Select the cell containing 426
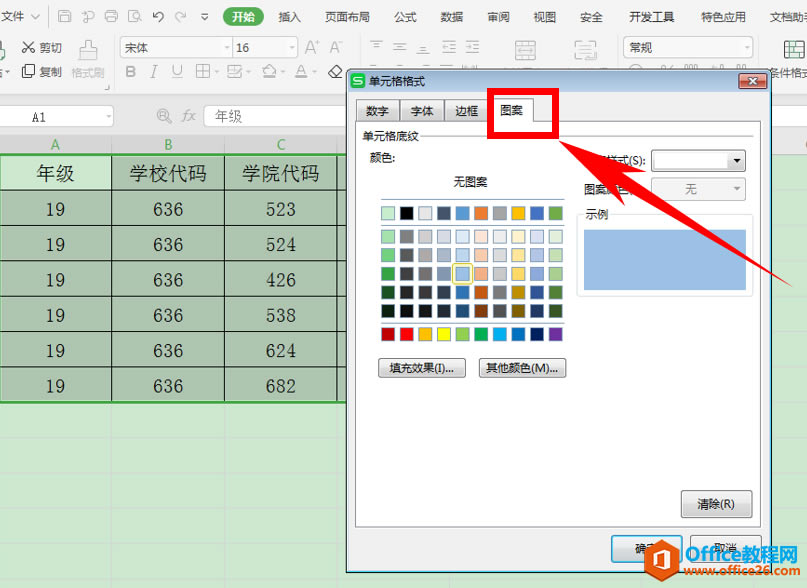 click(281, 280)
